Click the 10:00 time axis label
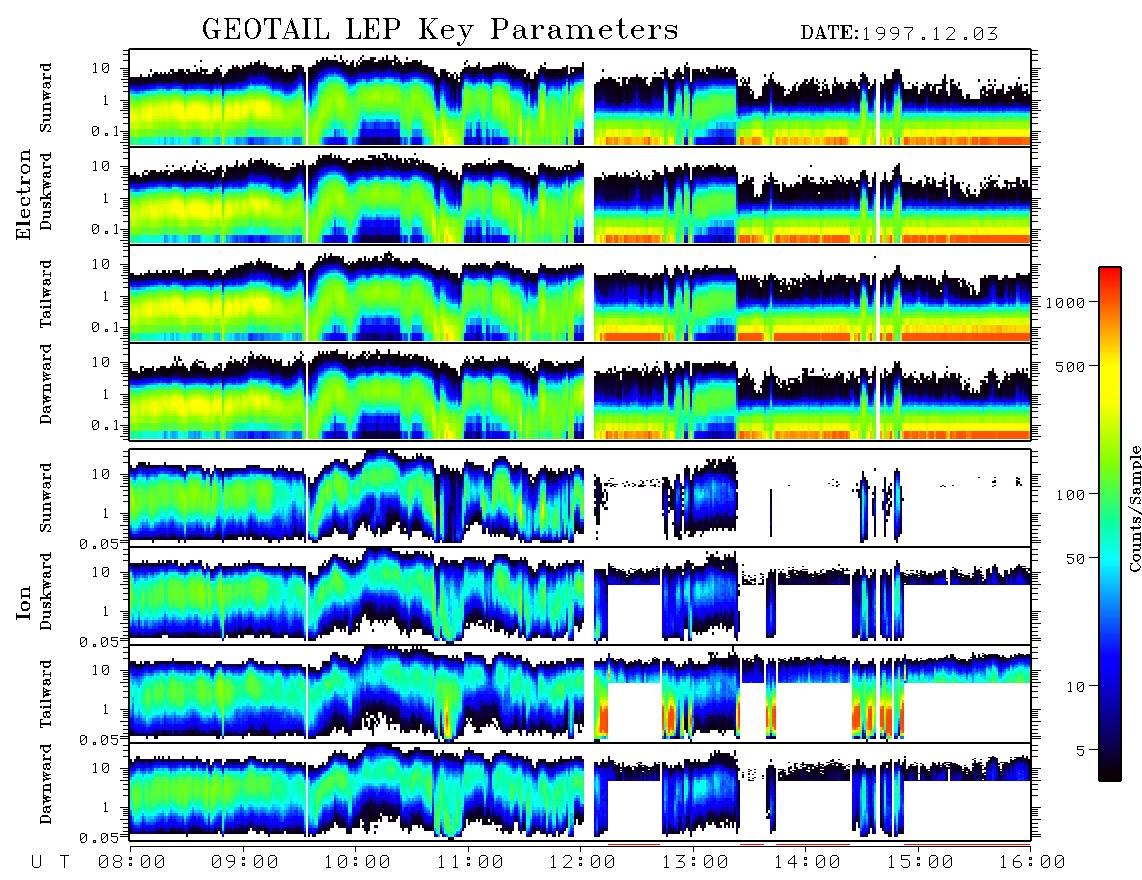Image resolution: width=1142 pixels, height=880 pixels. 357,862
